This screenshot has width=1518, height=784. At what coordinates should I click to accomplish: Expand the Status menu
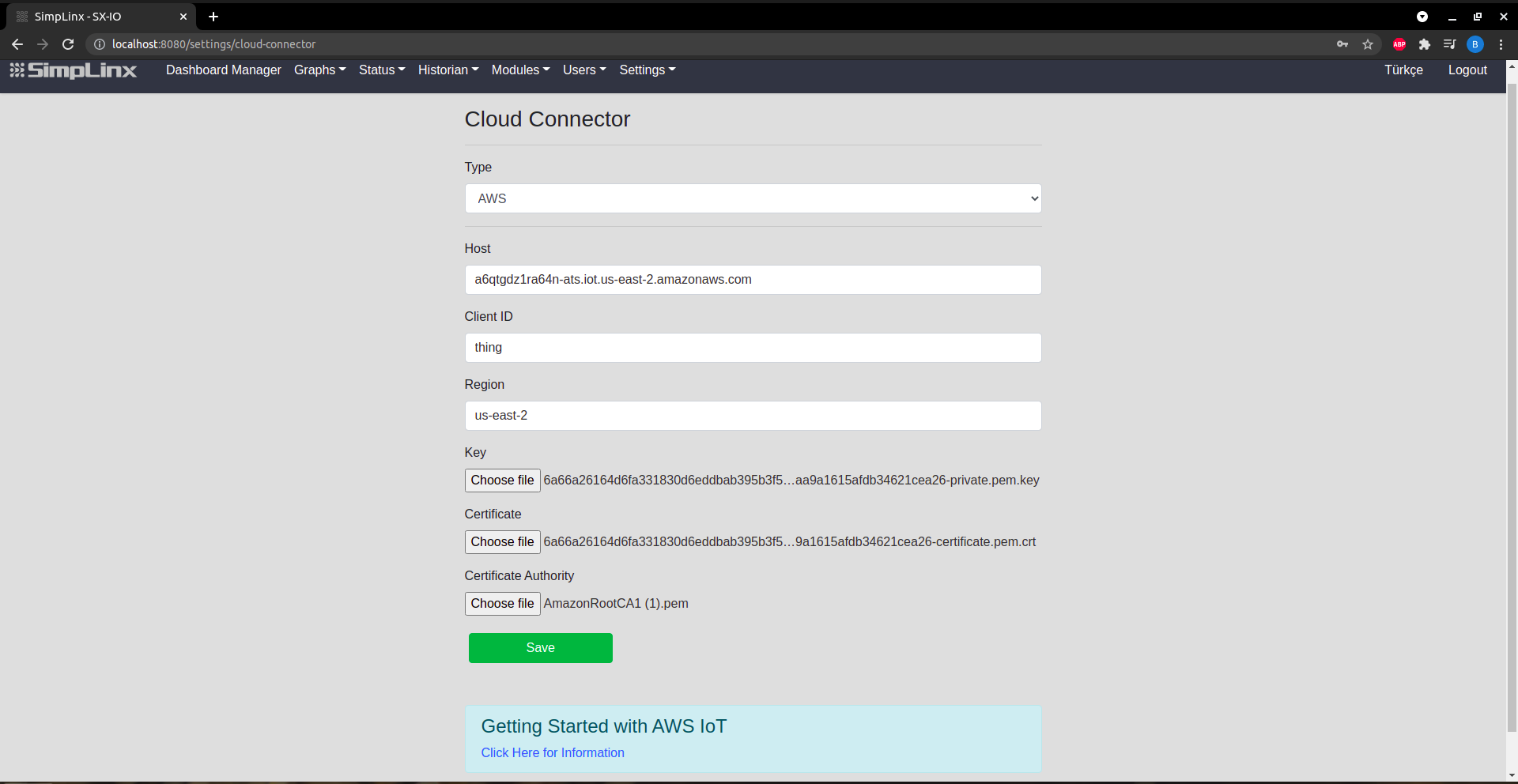[382, 70]
